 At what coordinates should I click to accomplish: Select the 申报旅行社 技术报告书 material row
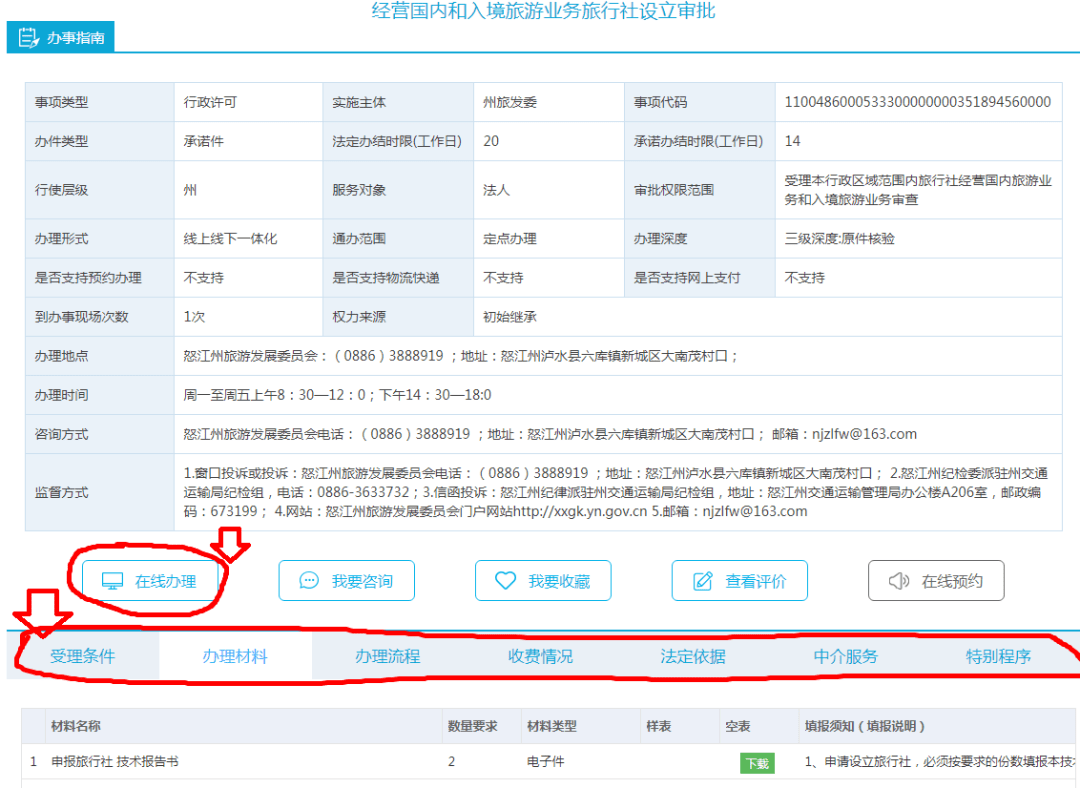(x=115, y=762)
